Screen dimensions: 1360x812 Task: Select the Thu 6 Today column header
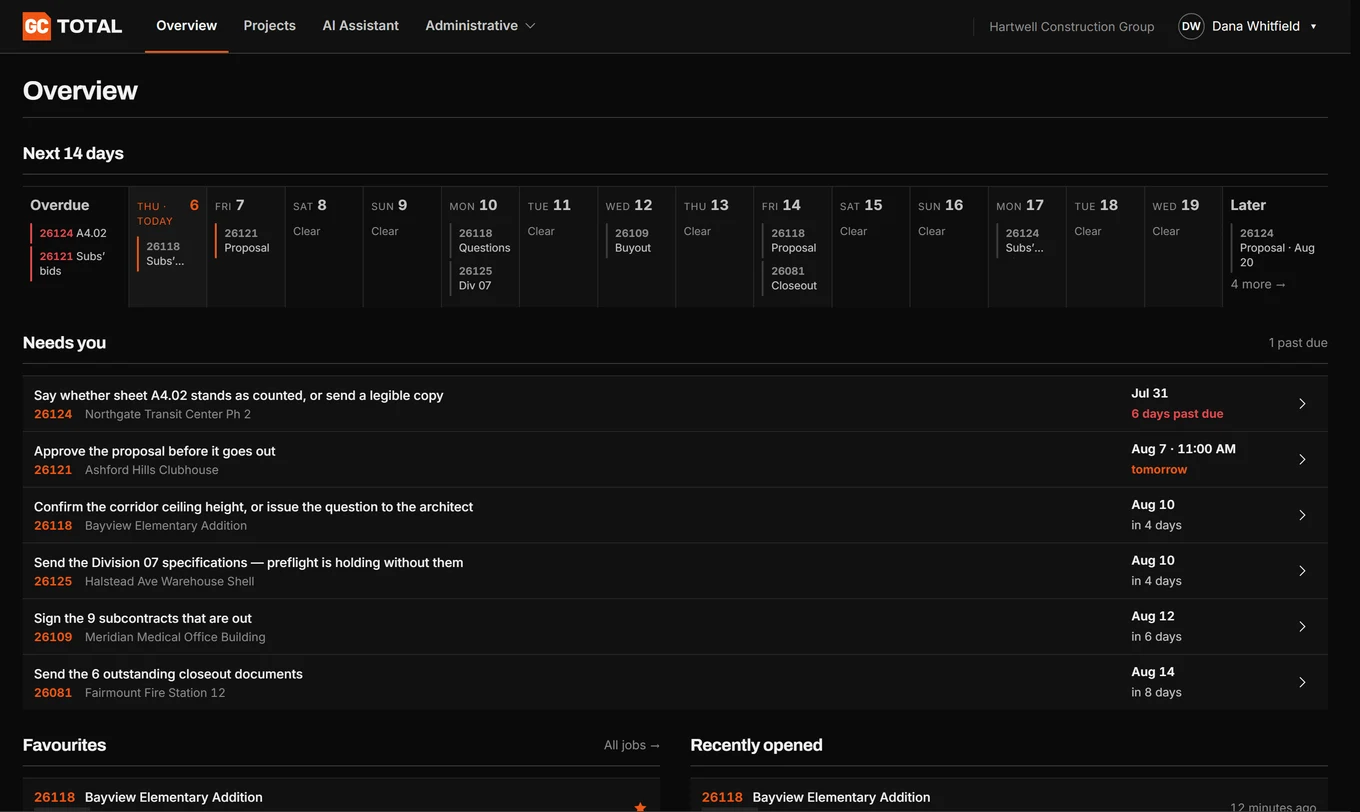[168, 212]
